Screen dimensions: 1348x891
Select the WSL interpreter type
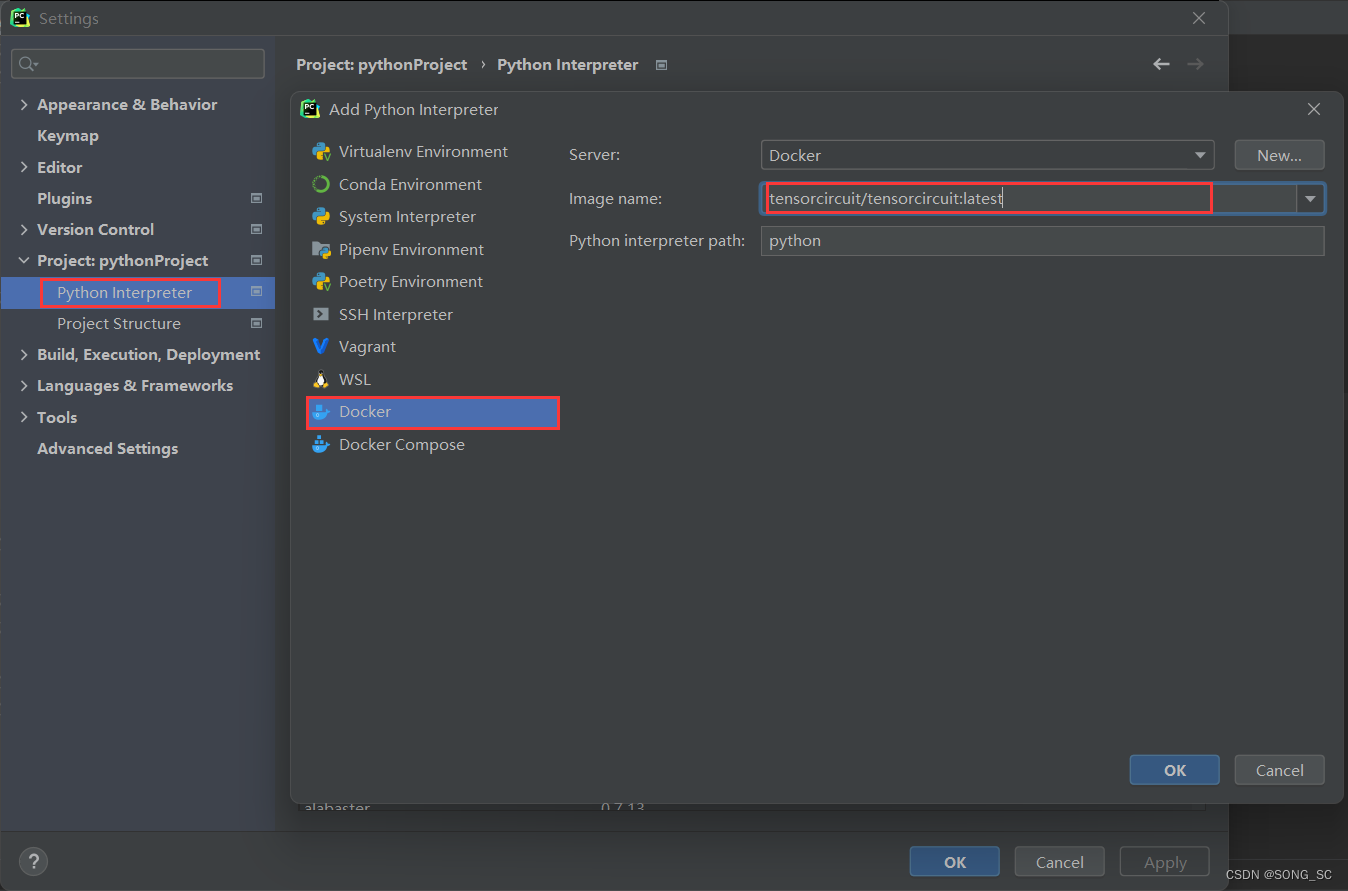(x=354, y=379)
